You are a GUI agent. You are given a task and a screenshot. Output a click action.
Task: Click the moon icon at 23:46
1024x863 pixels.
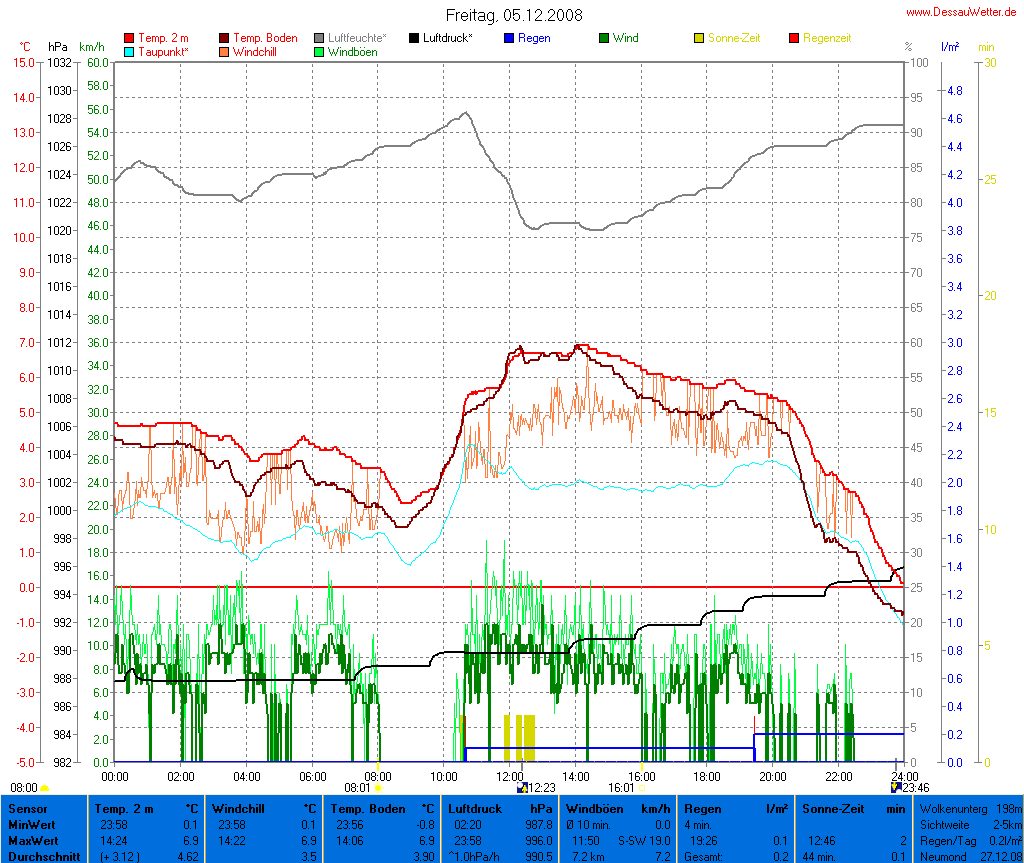coord(896,788)
